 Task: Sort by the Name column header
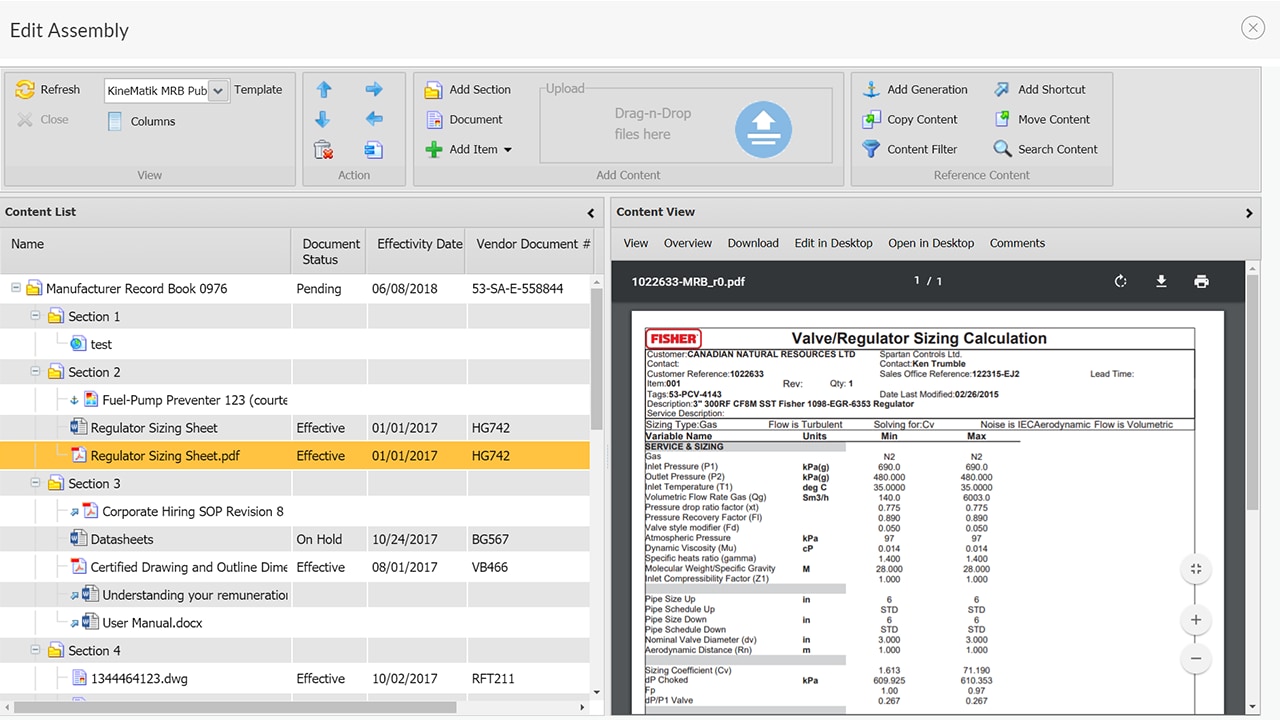click(x=146, y=251)
